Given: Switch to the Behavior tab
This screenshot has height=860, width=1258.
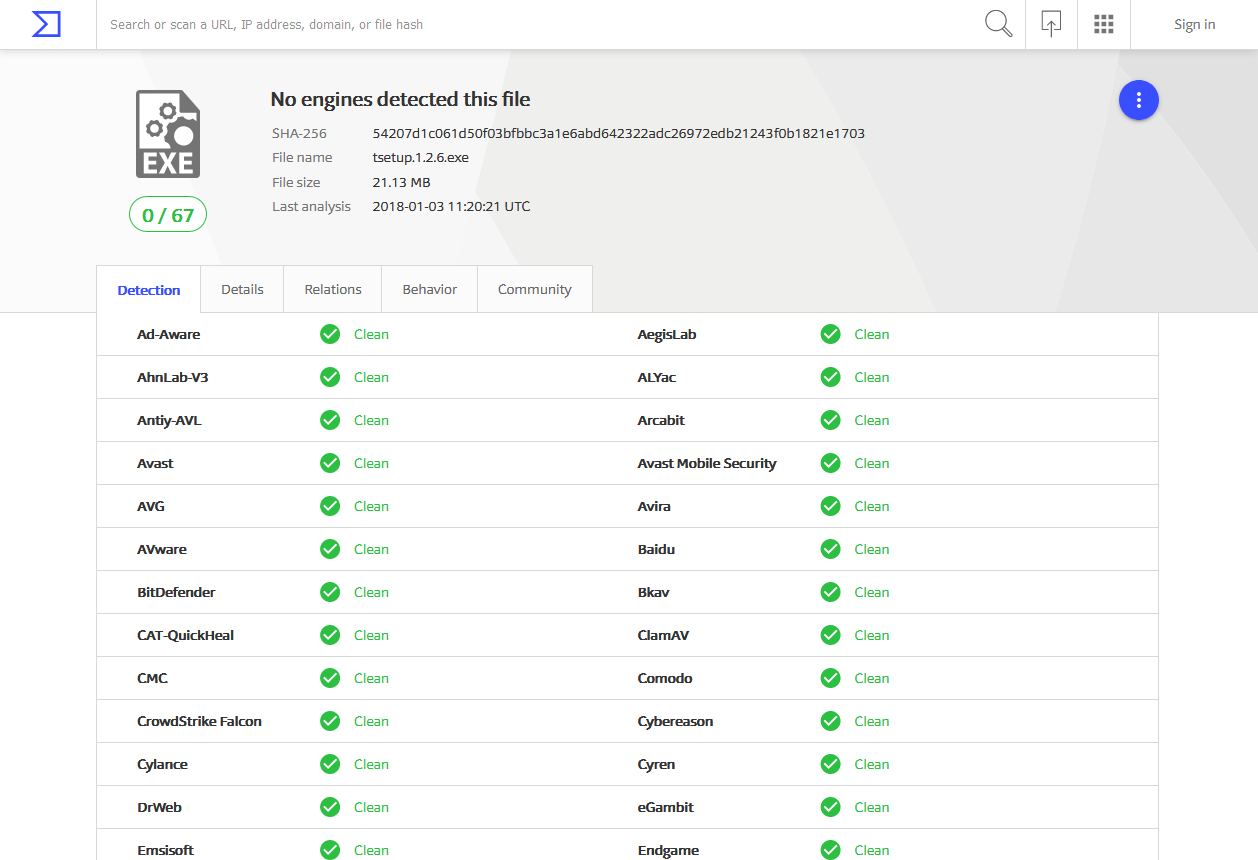Looking at the screenshot, I should 430,289.
